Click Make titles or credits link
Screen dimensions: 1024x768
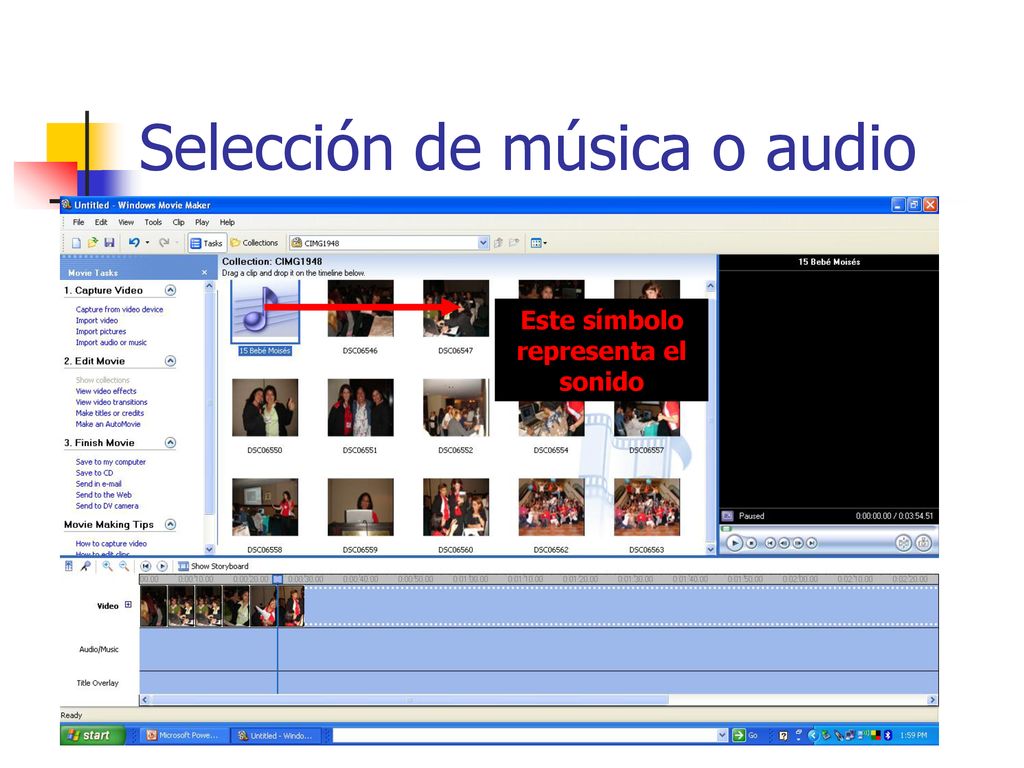point(110,413)
